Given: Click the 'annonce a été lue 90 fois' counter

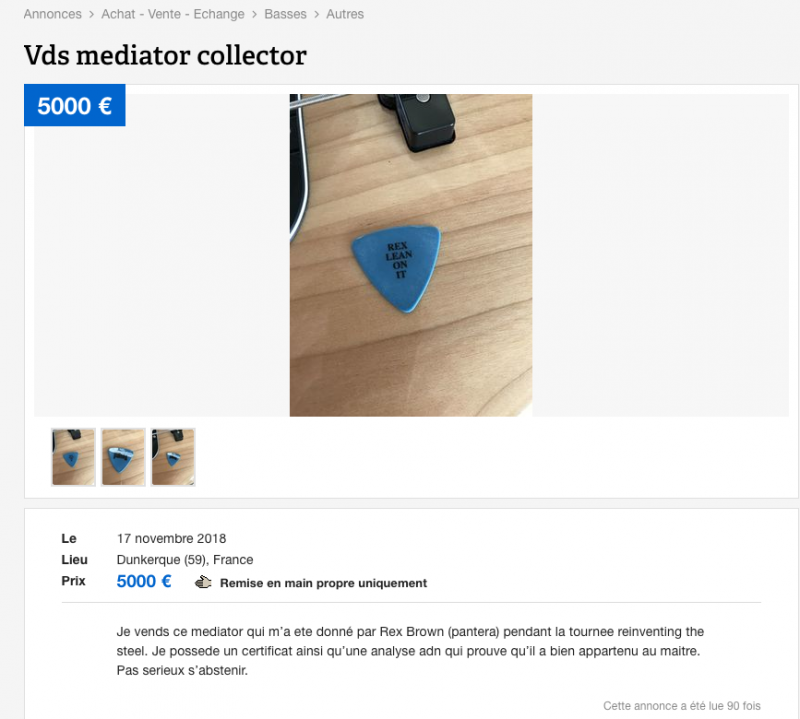Looking at the screenshot, I should click(x=681, y=706).
